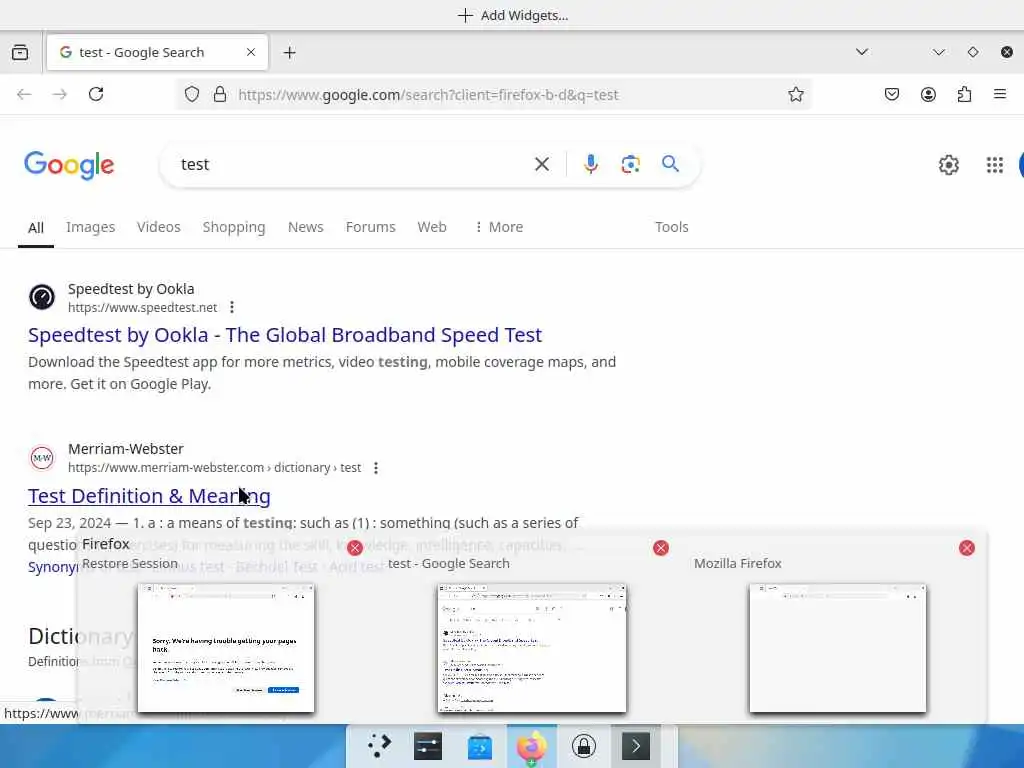The image size is (1024, 768).
Task: Open Save to Pocket icon
Action: coord(891,95)
